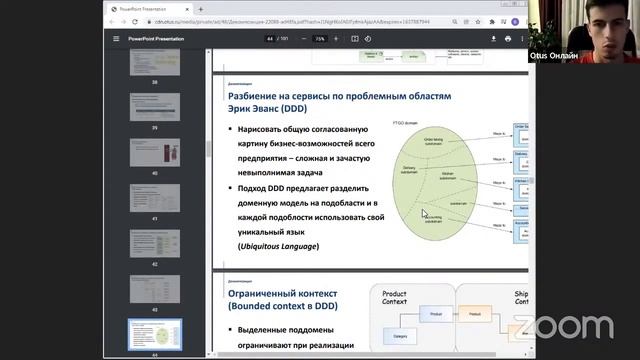Click the text '(Bounded context в DDD)'
Image resolution: width=640 pixels, height=360 pixels.
coord(282,306)
